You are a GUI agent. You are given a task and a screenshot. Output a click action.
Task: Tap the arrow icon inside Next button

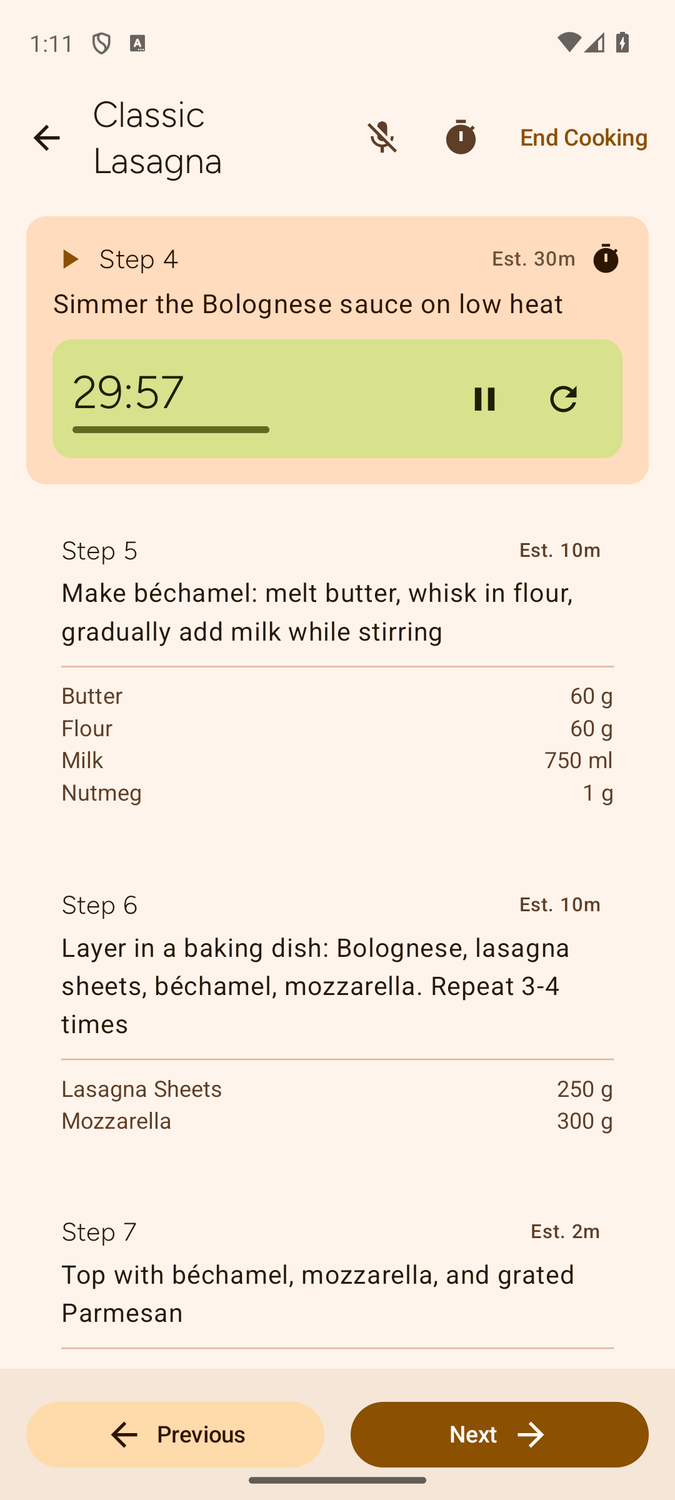tap(532, 1434)
